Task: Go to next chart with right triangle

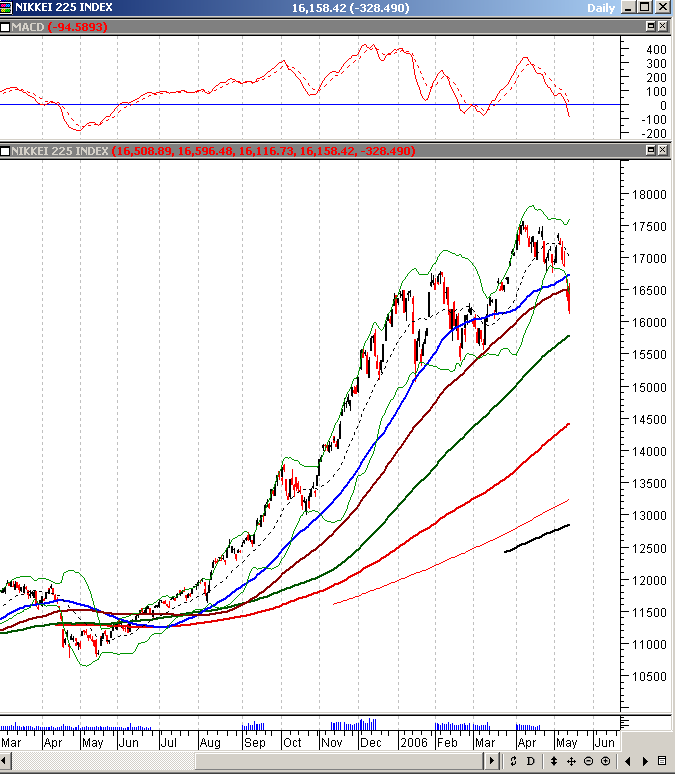Action: (x=645, y=761)
